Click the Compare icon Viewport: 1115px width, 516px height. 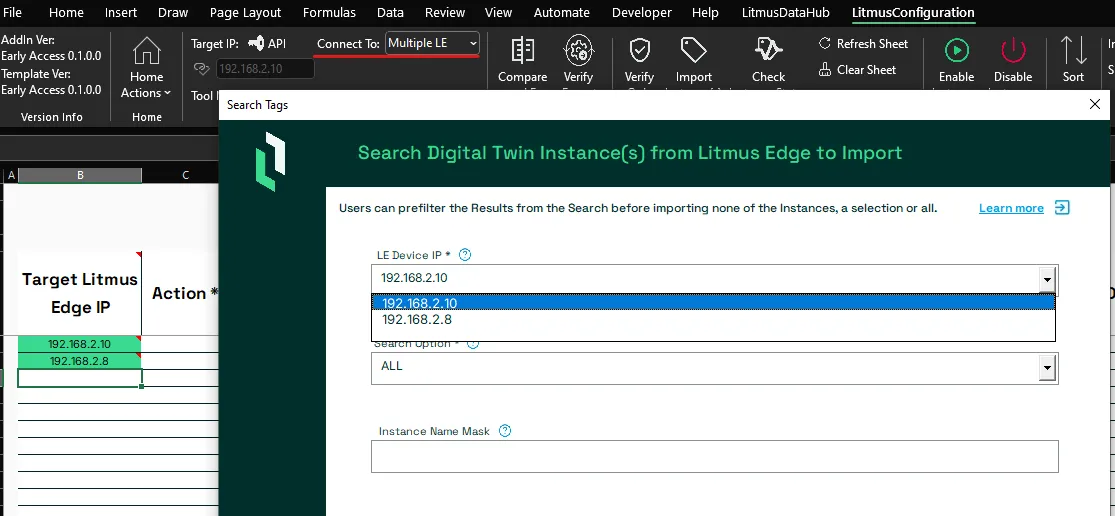pyautogui.click(x=523, y=50)
